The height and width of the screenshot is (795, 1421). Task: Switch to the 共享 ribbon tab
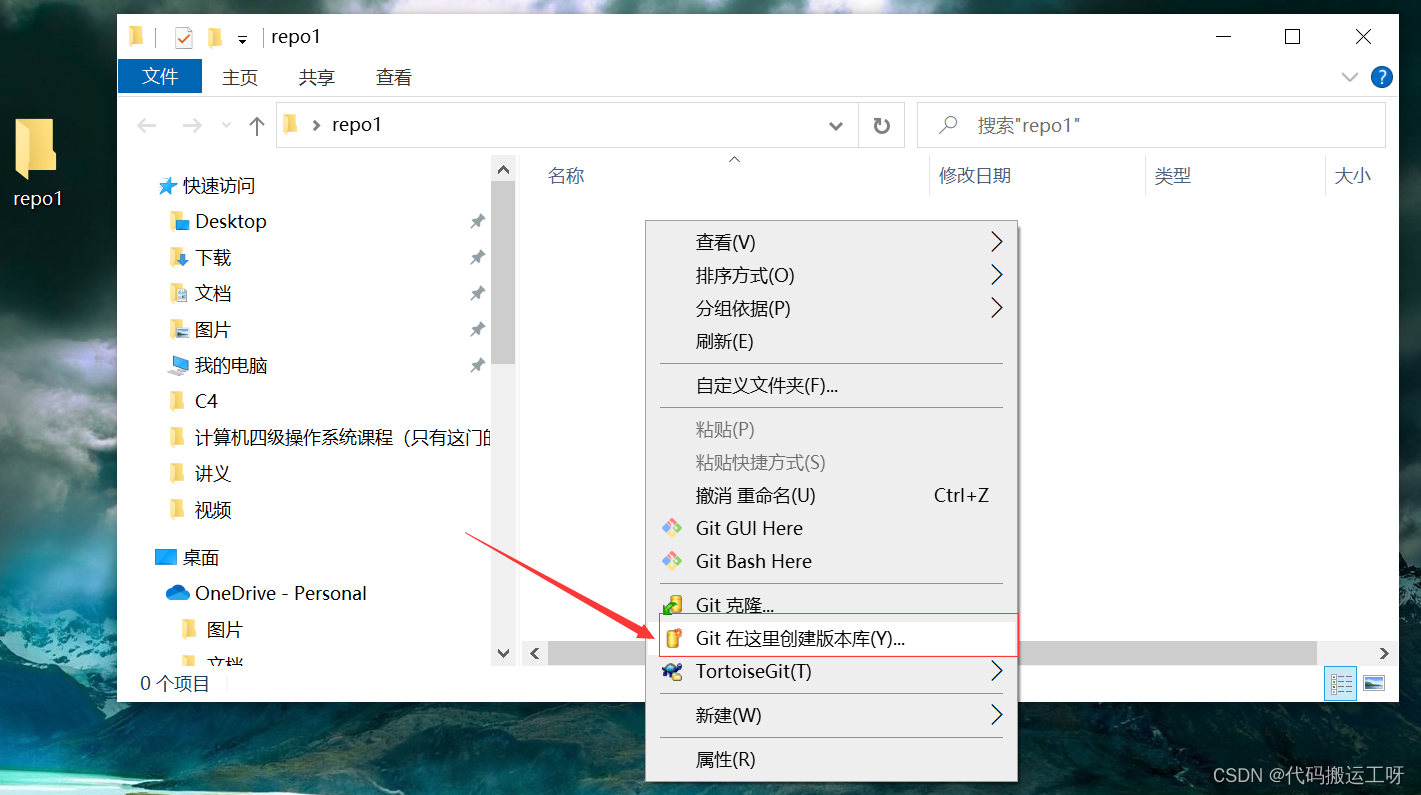317,77
